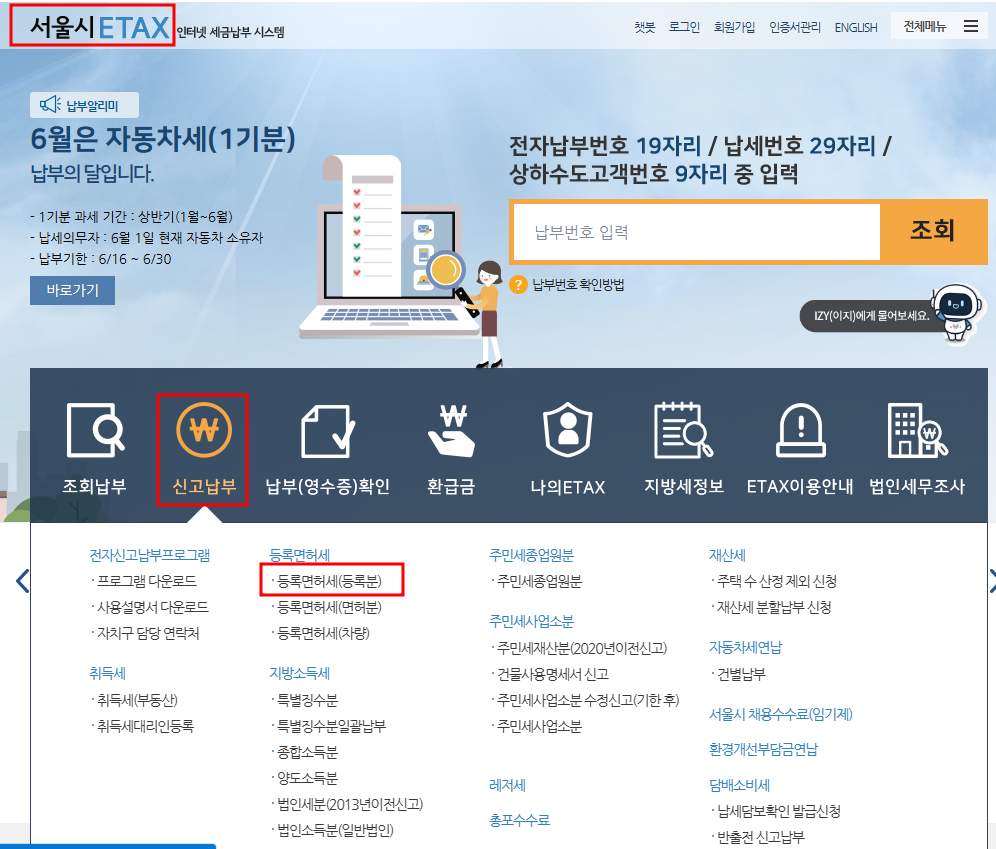This screenshot has width=996, height=849.
Task: Open 양도소득분 link
Action: click(x=307, y=778)
